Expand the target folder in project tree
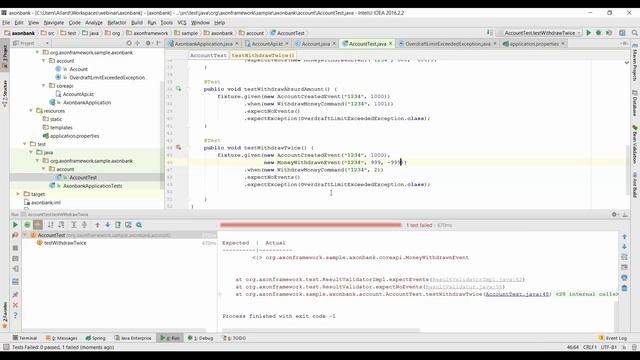This screenshot has width=640, height=360. point(18,194)
